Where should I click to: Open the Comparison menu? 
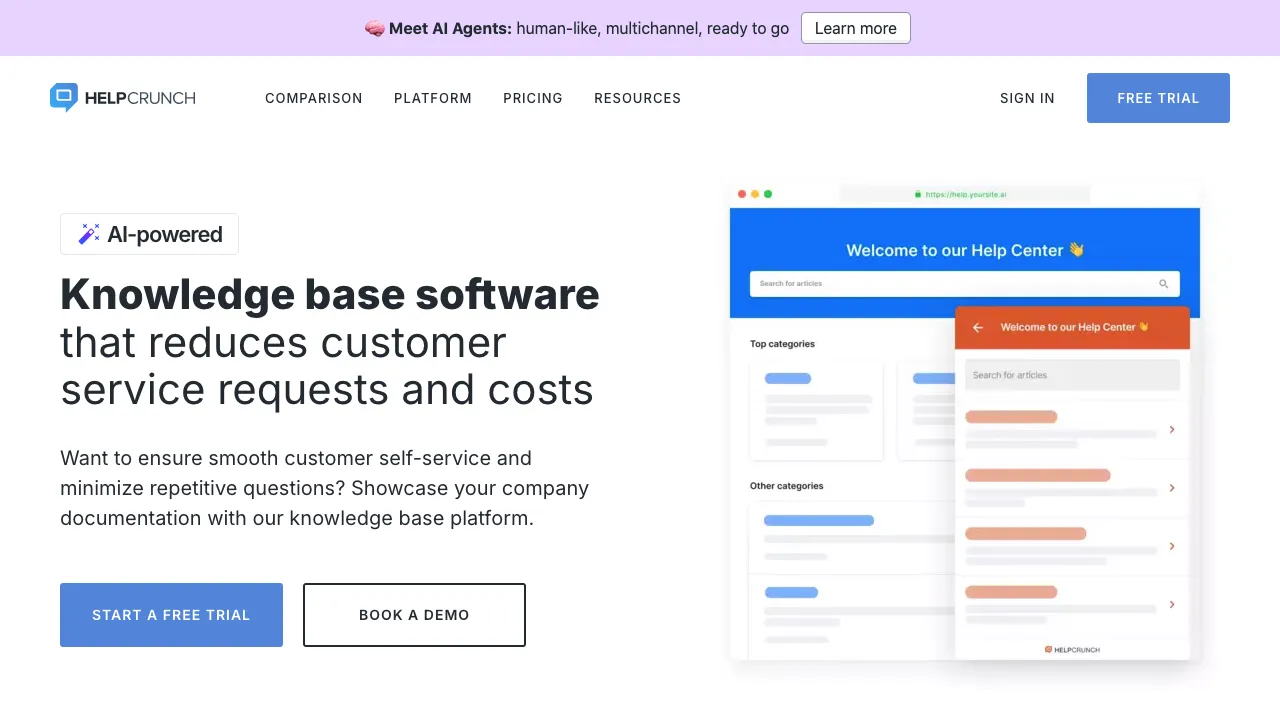coord(314,98)
